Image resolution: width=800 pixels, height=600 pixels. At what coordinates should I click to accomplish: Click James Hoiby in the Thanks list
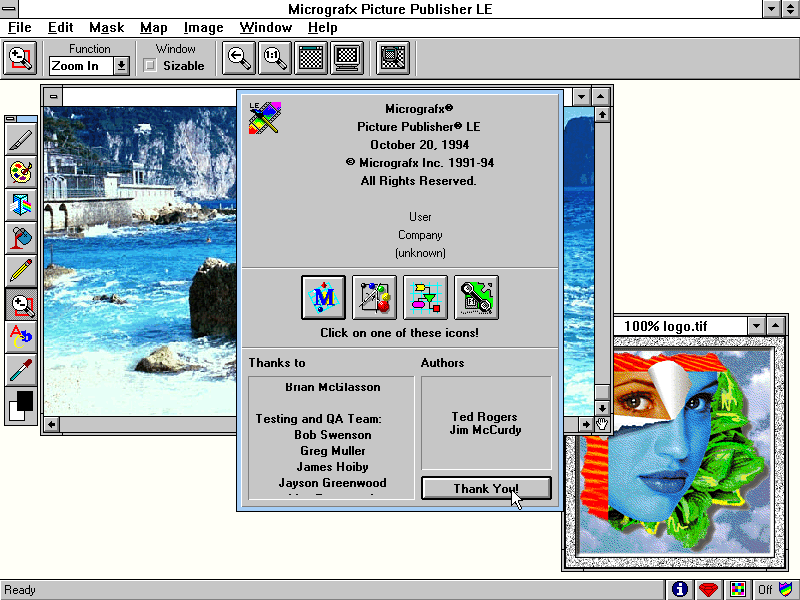(x=333, y=467)
